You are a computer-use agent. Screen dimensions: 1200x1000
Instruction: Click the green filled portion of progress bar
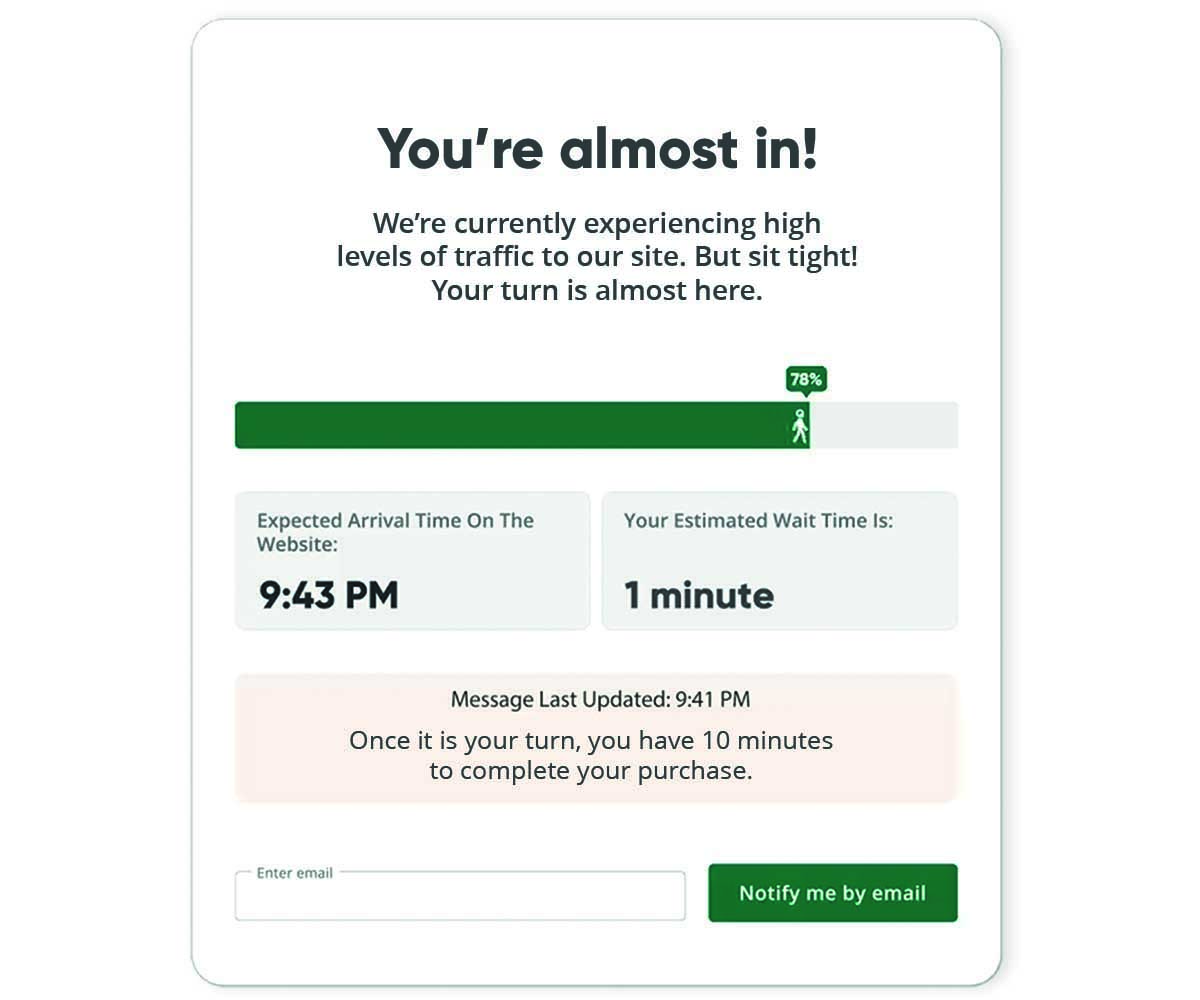pos(510,425)
